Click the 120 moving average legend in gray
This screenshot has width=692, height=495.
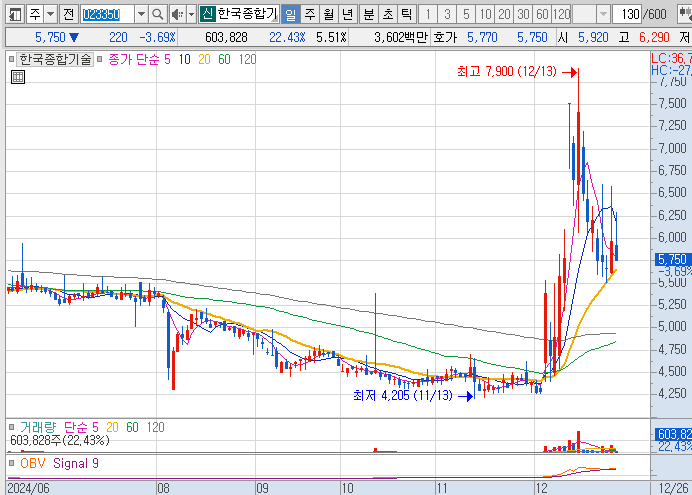248,59
